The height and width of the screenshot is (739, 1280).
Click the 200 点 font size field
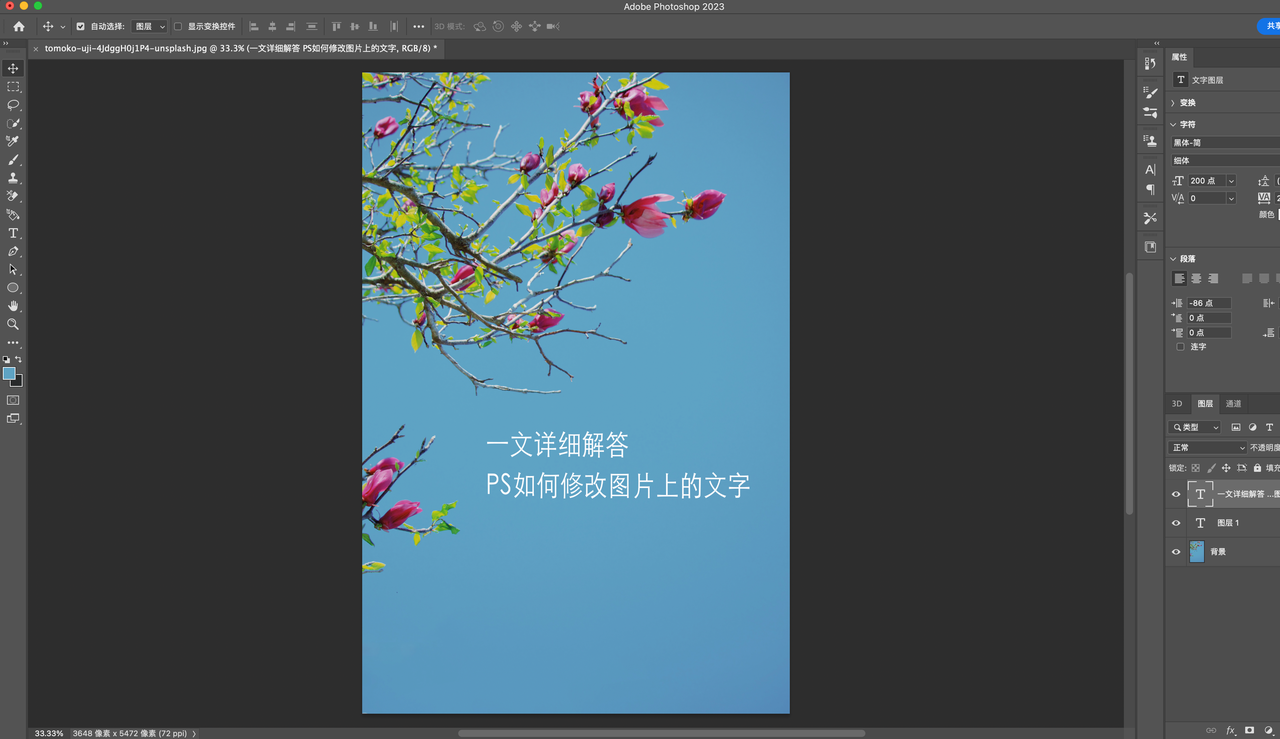[1206, 181]
